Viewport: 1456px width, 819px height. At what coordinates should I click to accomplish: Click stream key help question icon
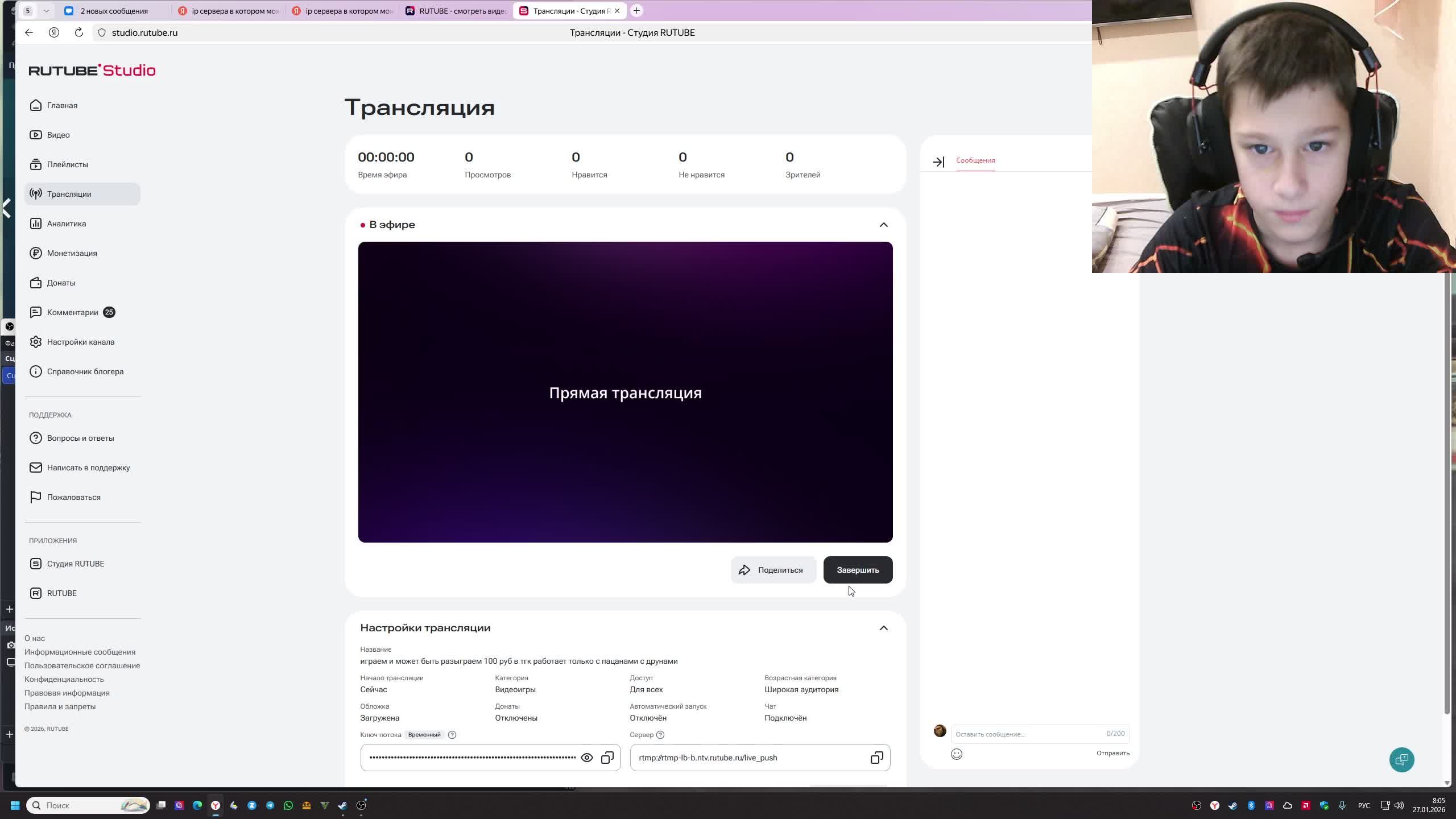(x=452, y=735)
